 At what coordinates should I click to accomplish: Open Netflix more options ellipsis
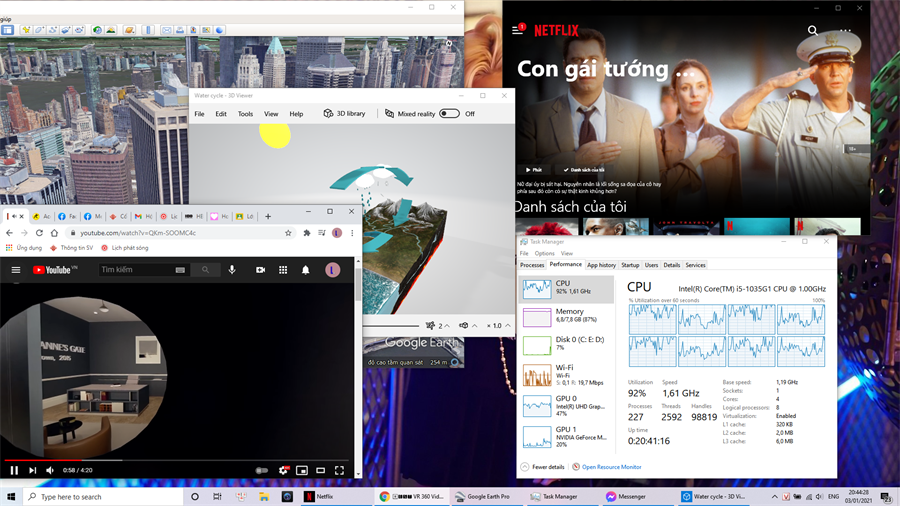pyautogui.click(x=845, y=30)
